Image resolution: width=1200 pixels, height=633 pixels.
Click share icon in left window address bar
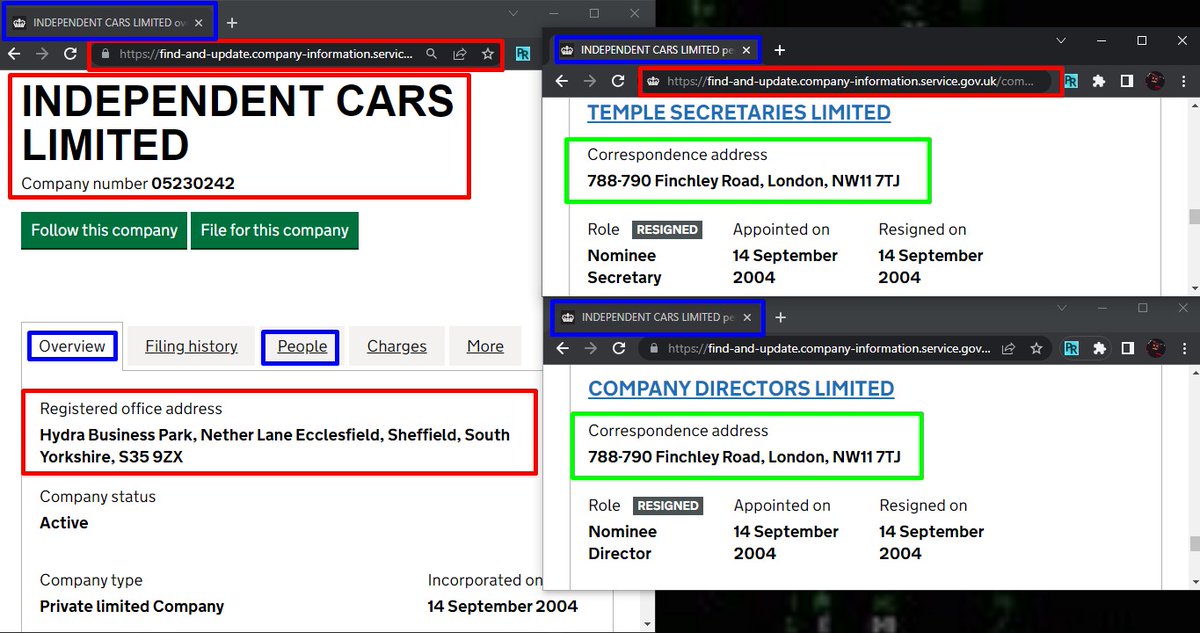(x=459, y=54)
